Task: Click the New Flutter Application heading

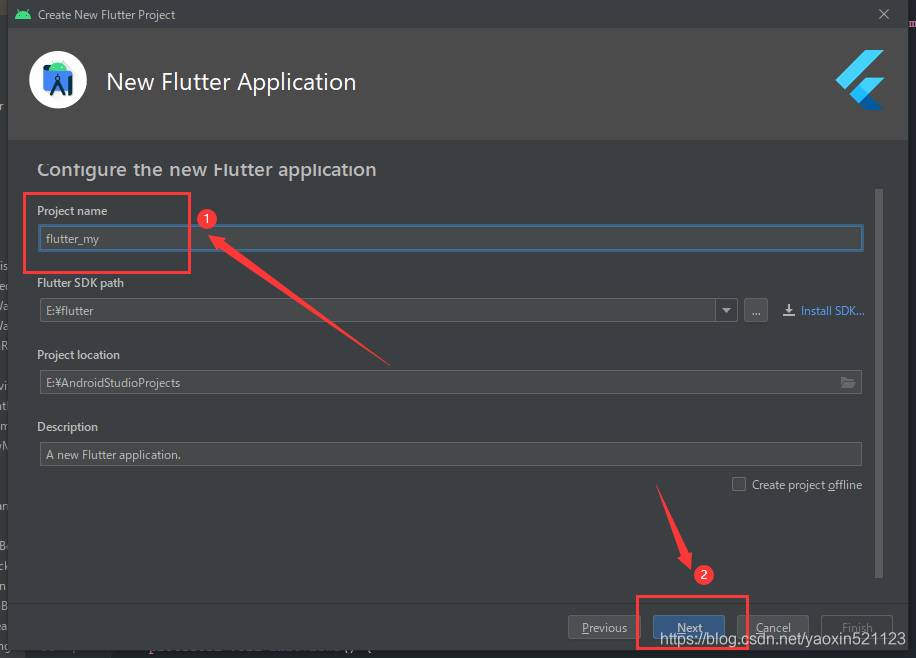Action: pyautogui.click(x=231, y=82)
